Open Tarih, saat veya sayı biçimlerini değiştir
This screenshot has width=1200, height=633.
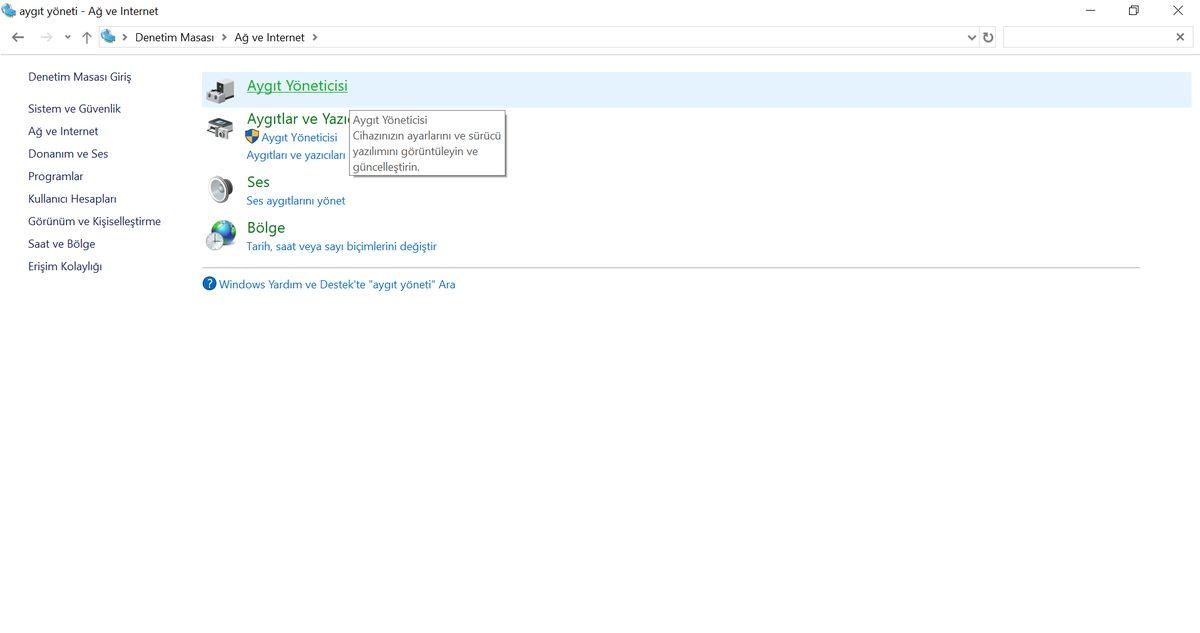[x=341, y=246]
